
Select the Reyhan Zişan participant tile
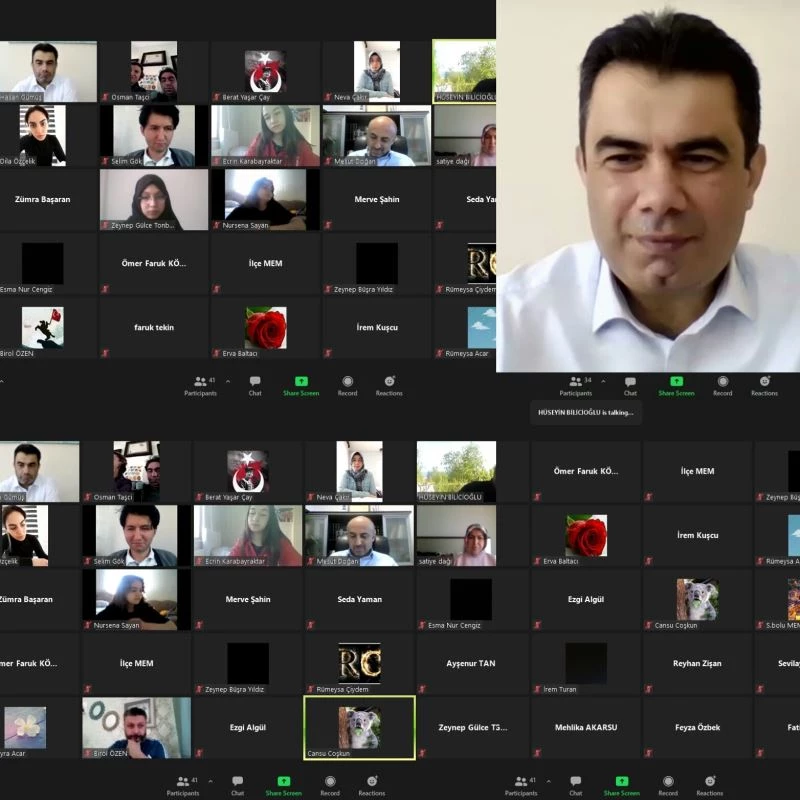point(697,663)
